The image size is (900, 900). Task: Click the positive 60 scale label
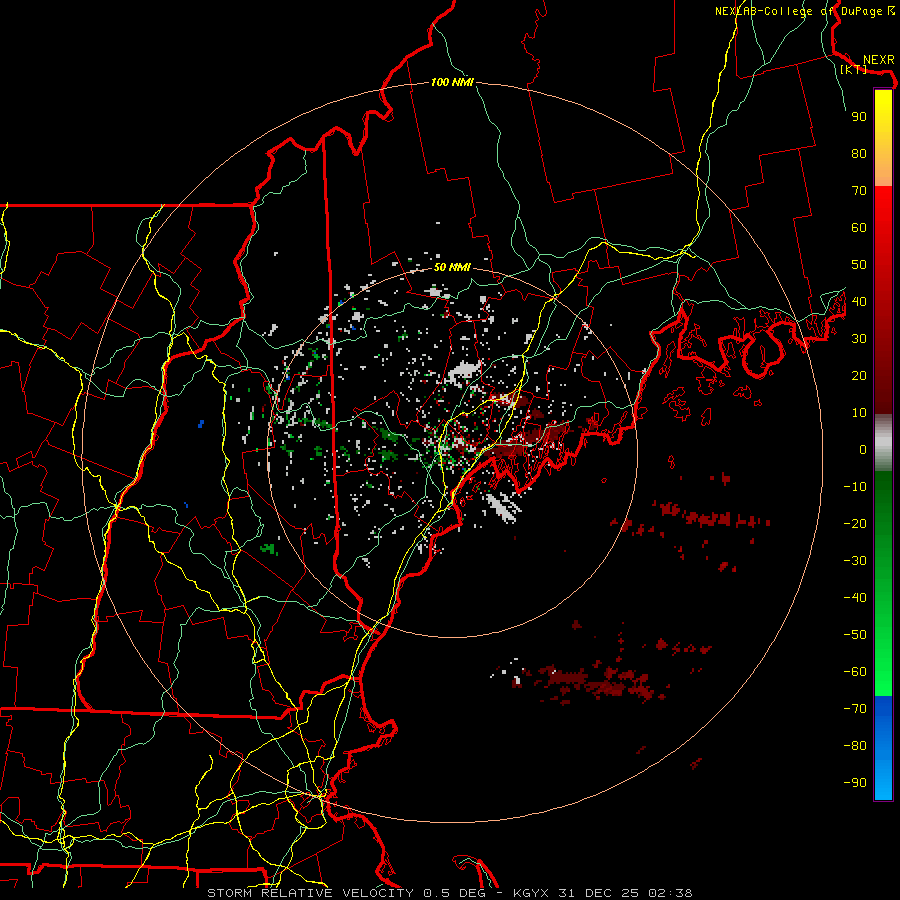859,227
